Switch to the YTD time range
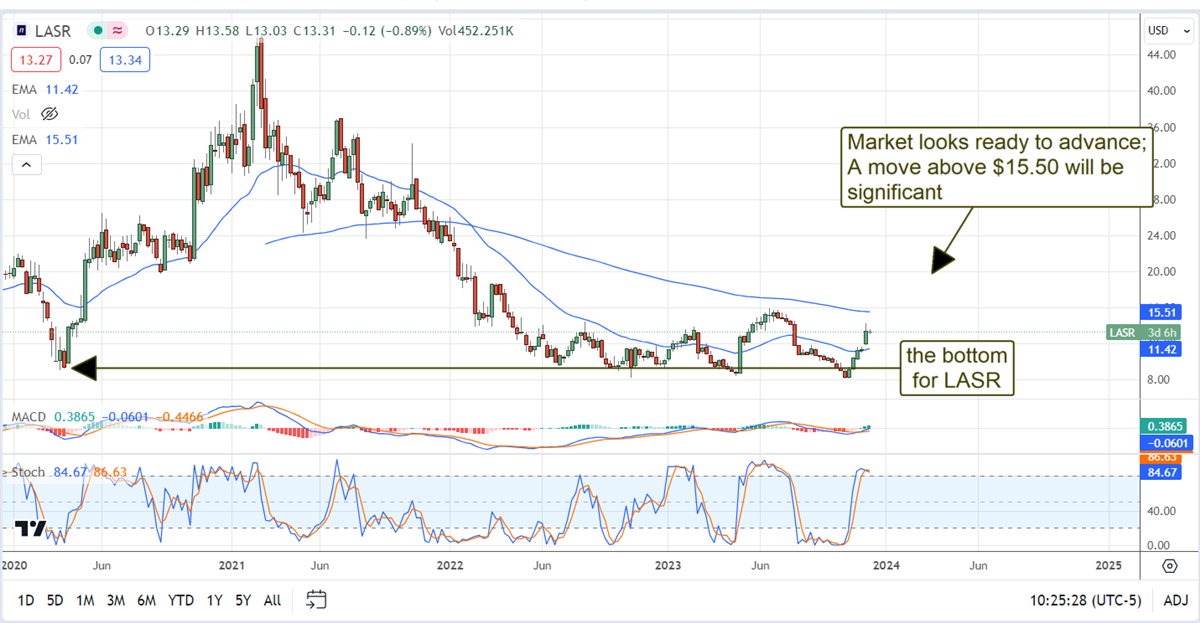1200x623 pixels. [x=181, y=600]
